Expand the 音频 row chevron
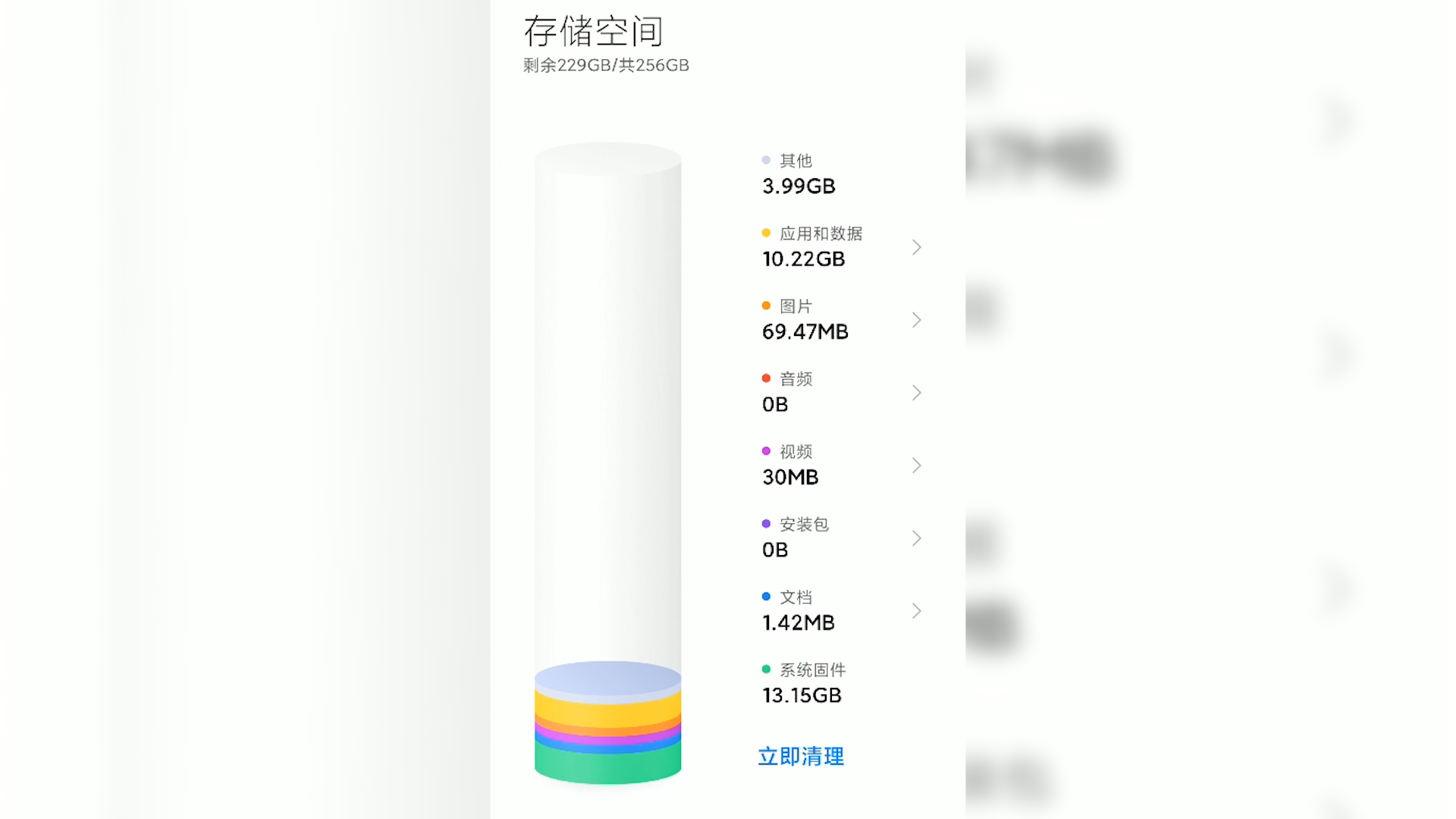The height and width of the screenshot is (819, 1456). pos(916,393)
